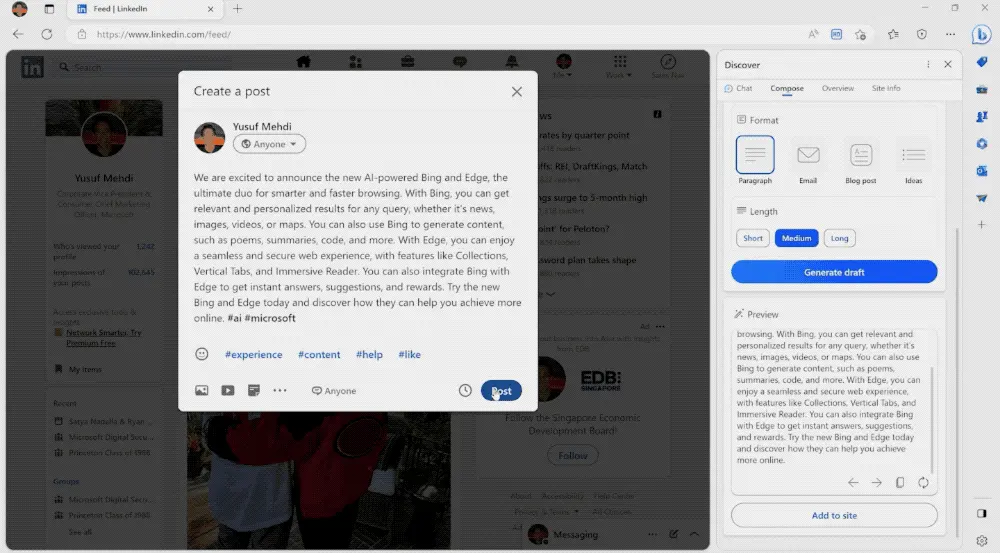Copy the preview draft text

click(x=900, y=483)
